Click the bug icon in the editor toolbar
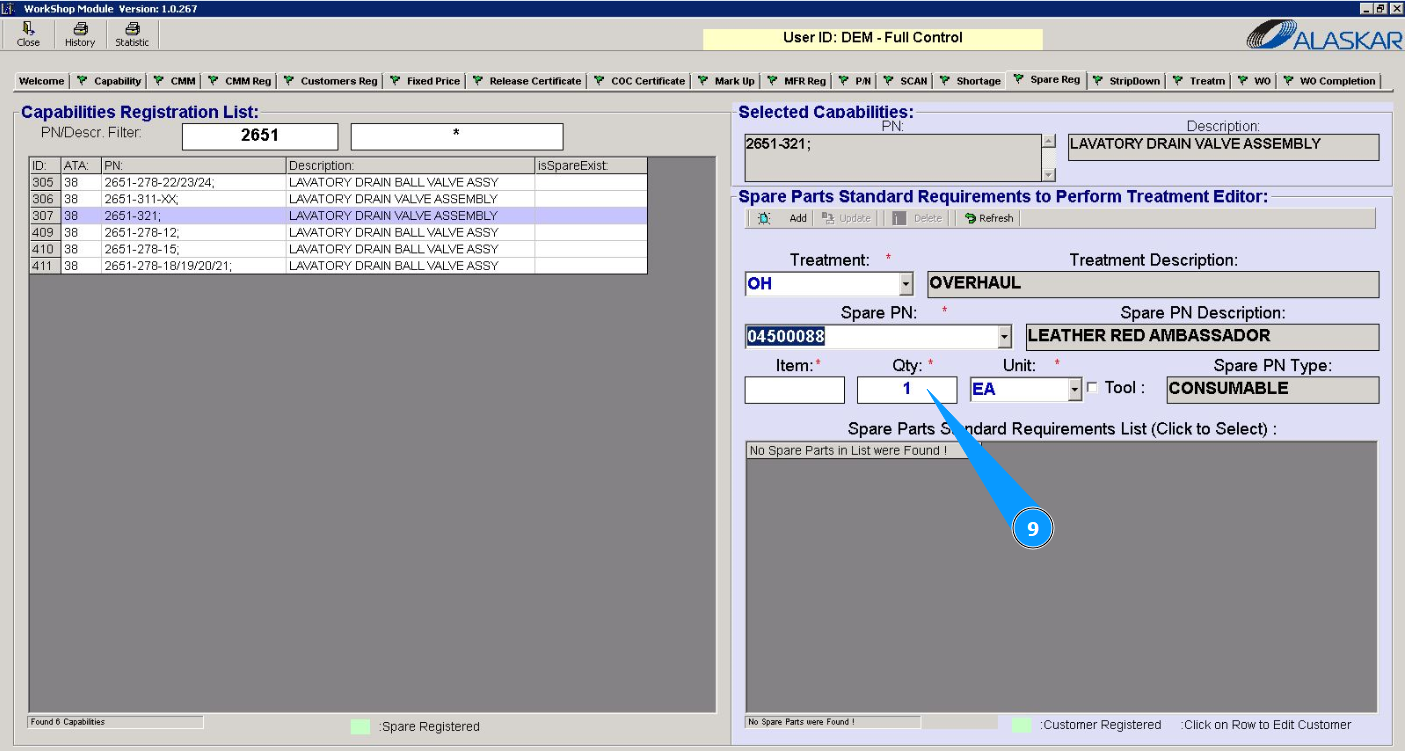The image size is (1405, 751). (x=764, y=218)
